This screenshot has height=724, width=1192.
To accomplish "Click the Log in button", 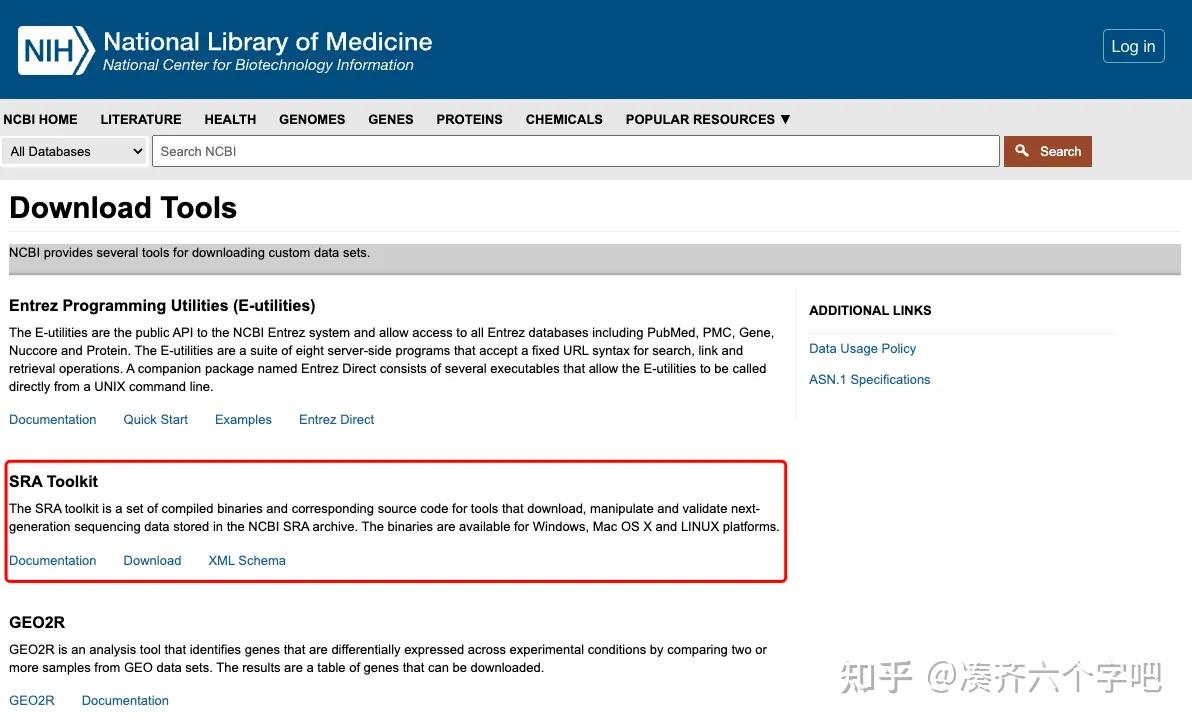I will tap(1133, 46).
